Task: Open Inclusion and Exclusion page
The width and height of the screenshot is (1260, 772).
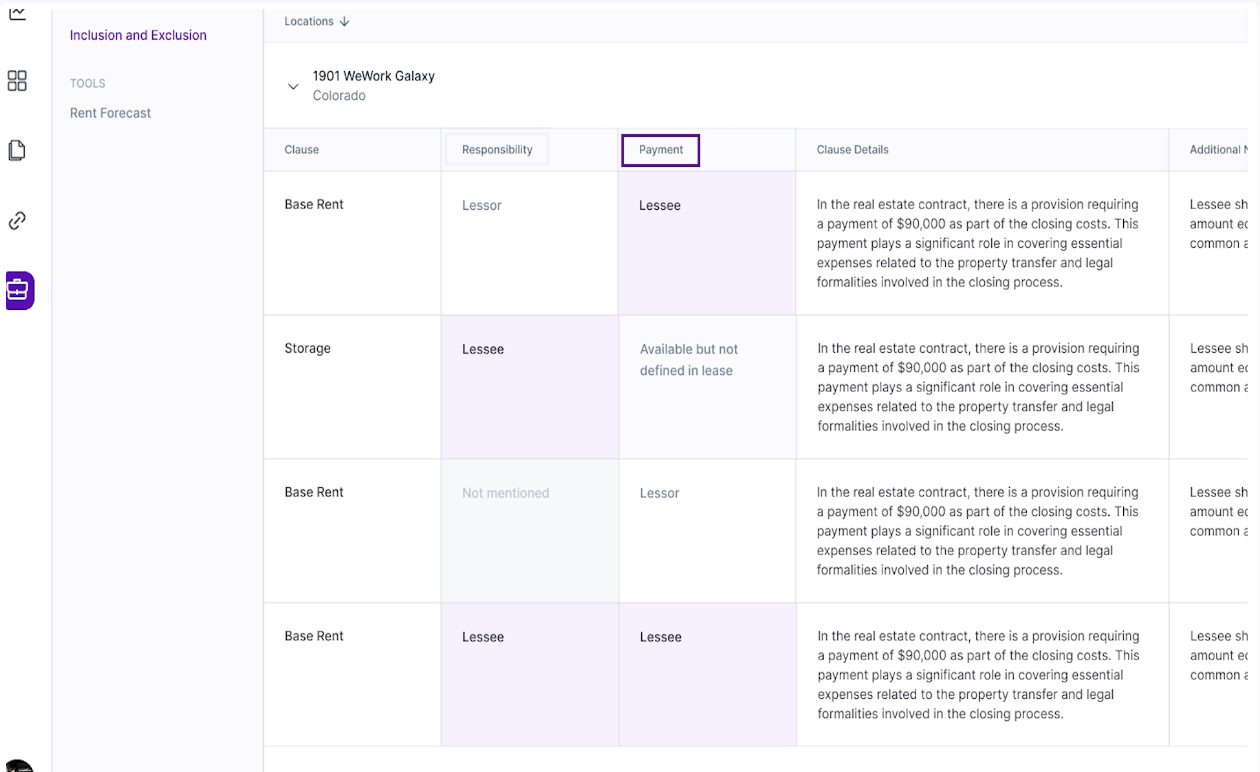Action: click(x=138, y=35)
